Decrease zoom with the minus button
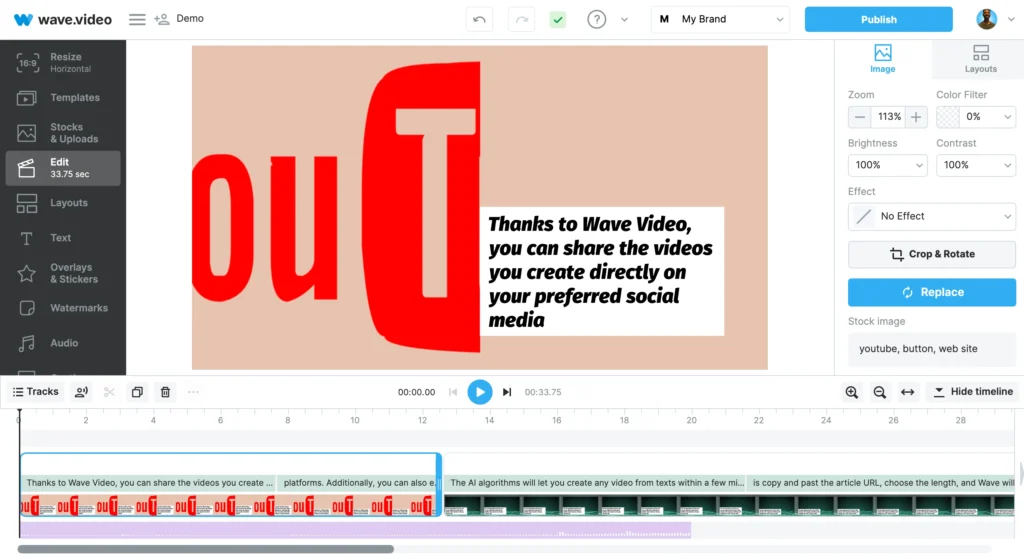The height and width of the screenshot is (559, 1024). point(859,117)
